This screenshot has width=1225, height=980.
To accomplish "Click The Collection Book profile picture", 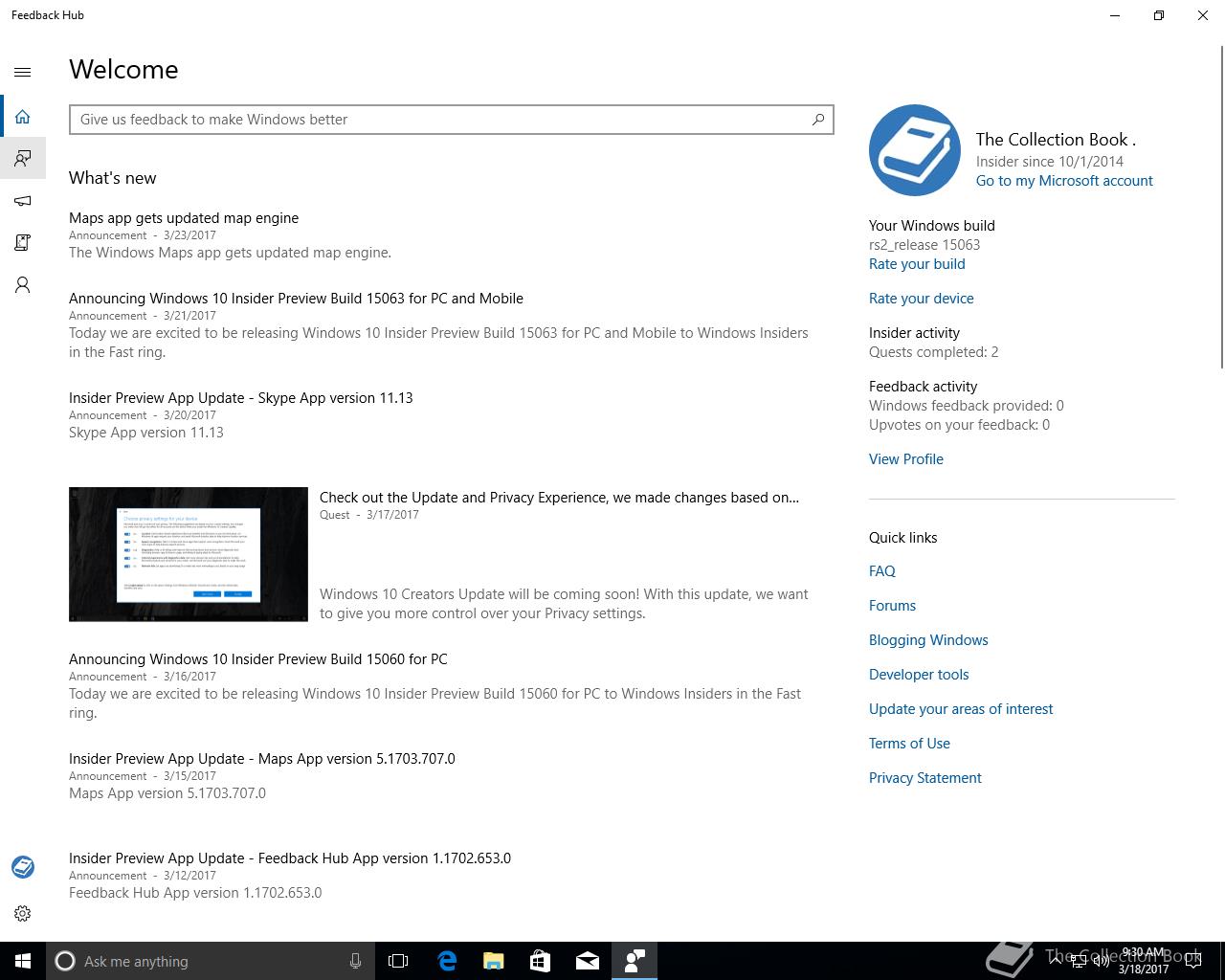I will 915,150.
